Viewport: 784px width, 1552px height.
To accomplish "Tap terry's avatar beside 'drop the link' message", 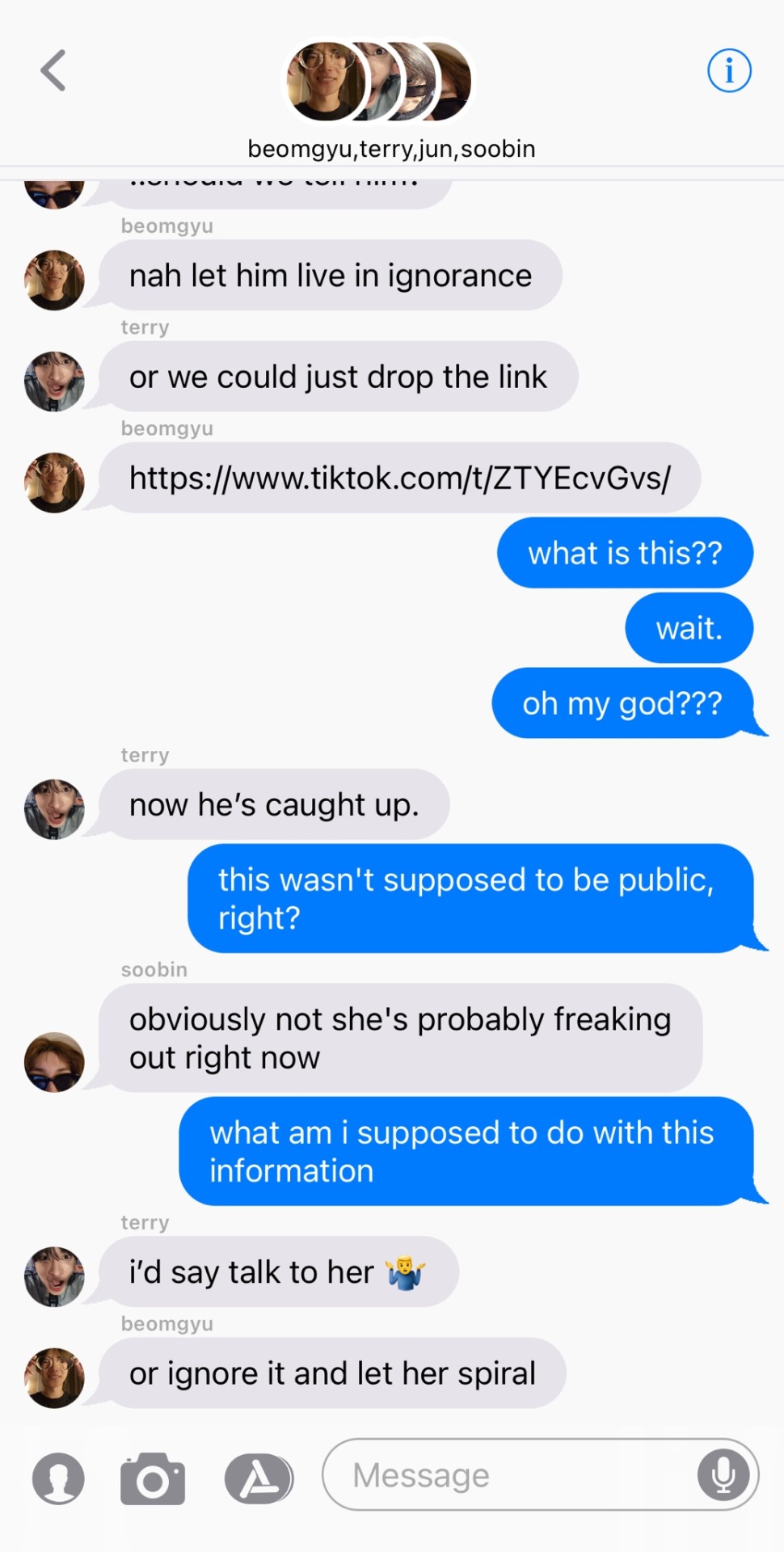I will pos(54,381).
